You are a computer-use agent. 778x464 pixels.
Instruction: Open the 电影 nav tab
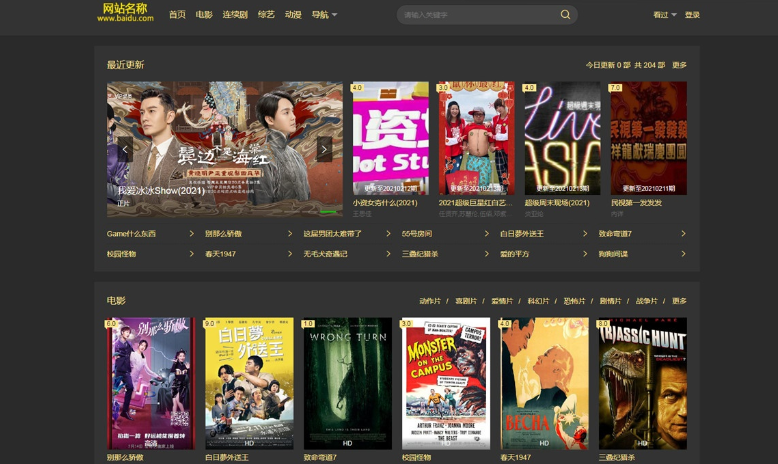tap(204, 15)
